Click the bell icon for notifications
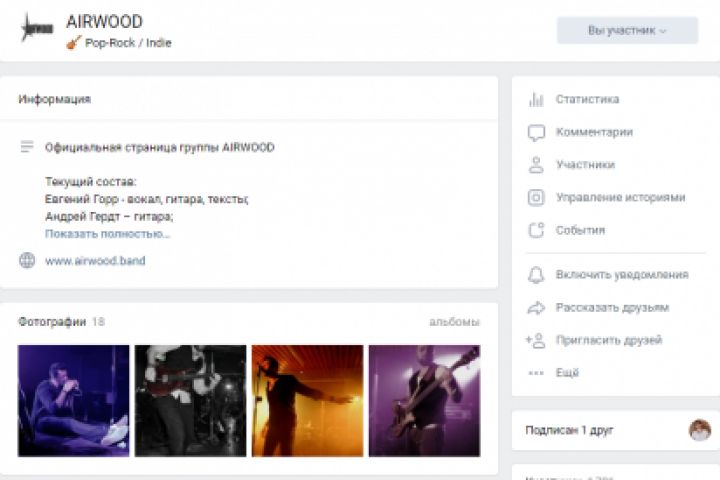This screenshot has width=720, height=480. [x=536, y=275]
